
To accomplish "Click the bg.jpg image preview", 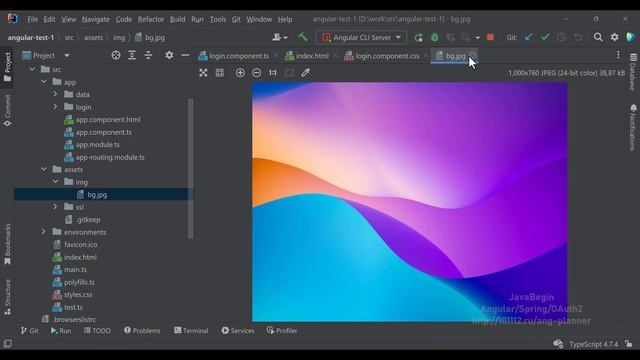I will (409, 202).
